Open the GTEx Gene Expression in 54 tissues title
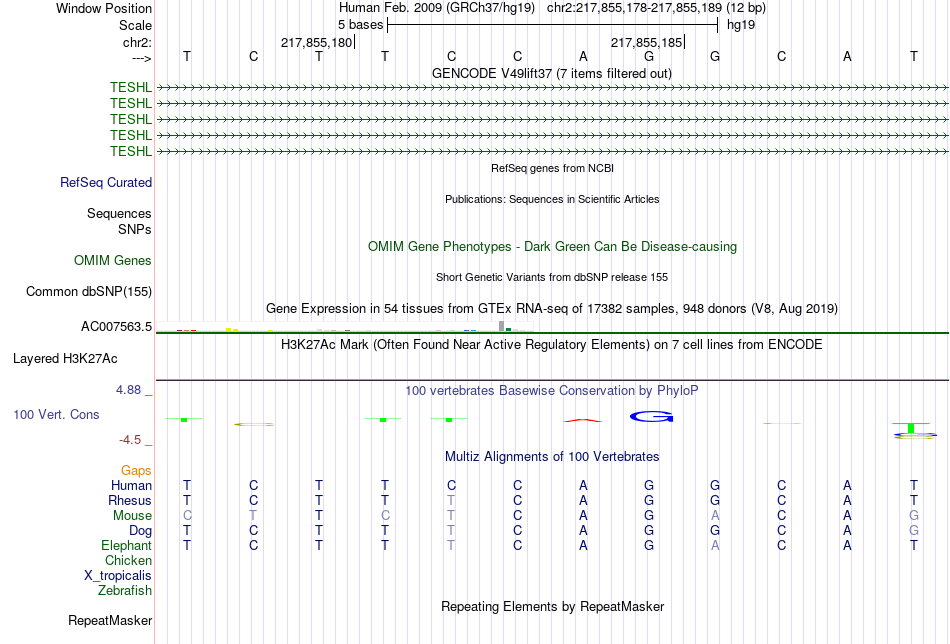Image resolution: width=950 pixels, height=644 pixels. [552, 308]
